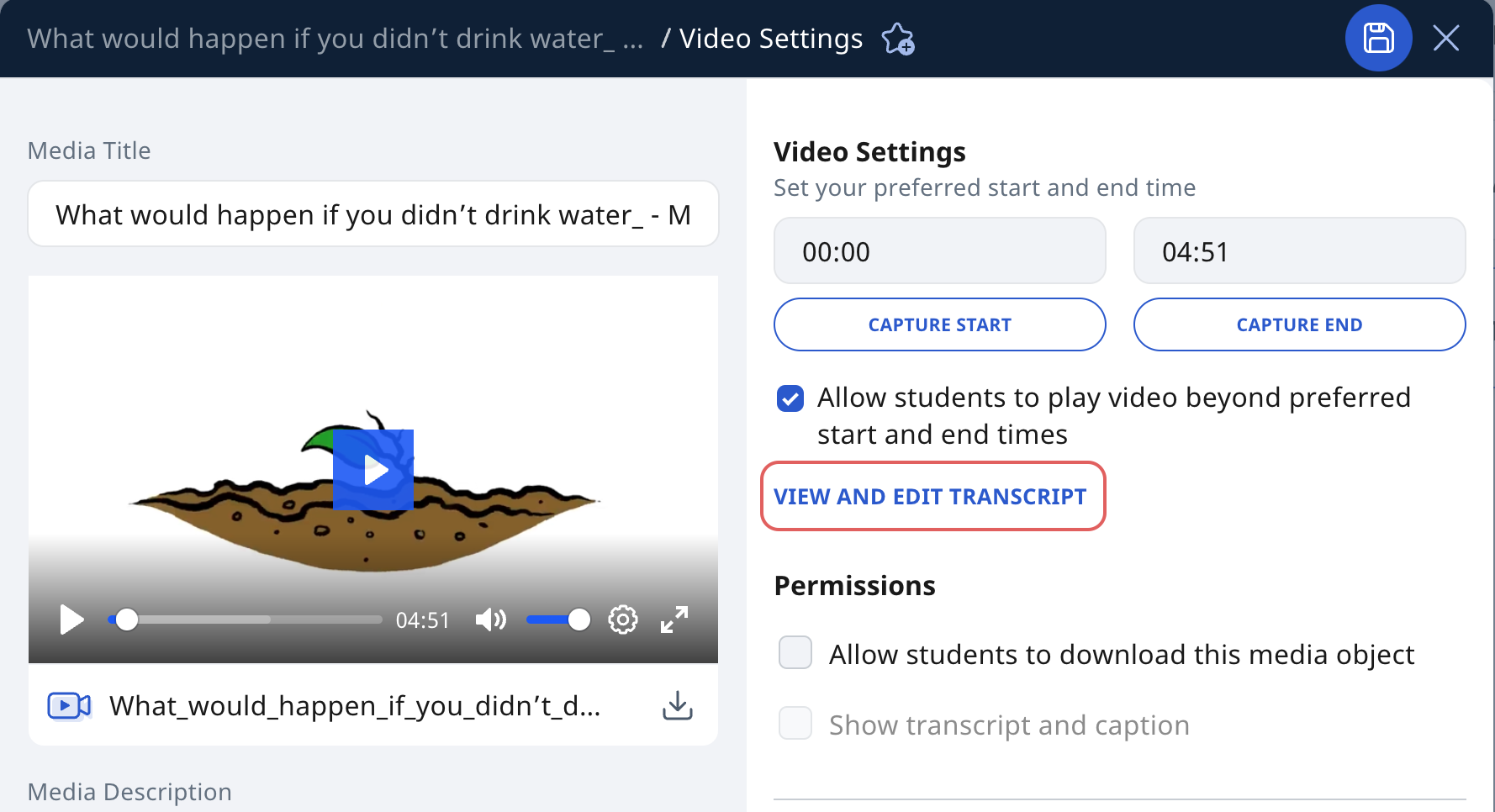Image resolution: width=1495 pixels, height=812 pixels.
Task: Click the video progress bar handle
Action: tap(127, 620)
